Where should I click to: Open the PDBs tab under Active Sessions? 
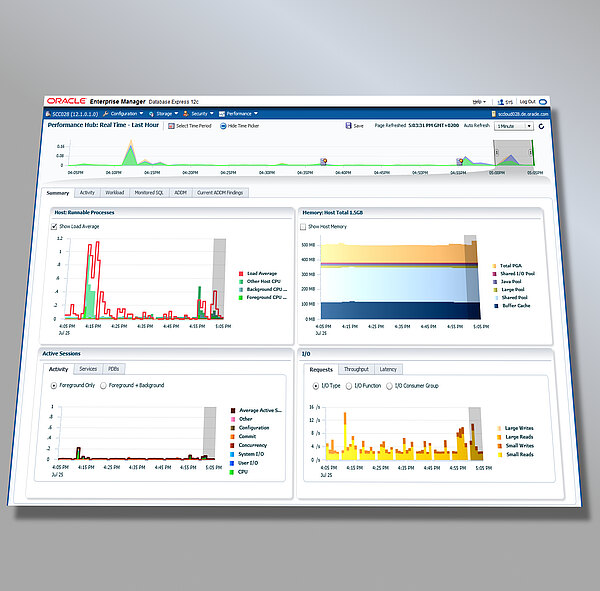pos(114,369)
